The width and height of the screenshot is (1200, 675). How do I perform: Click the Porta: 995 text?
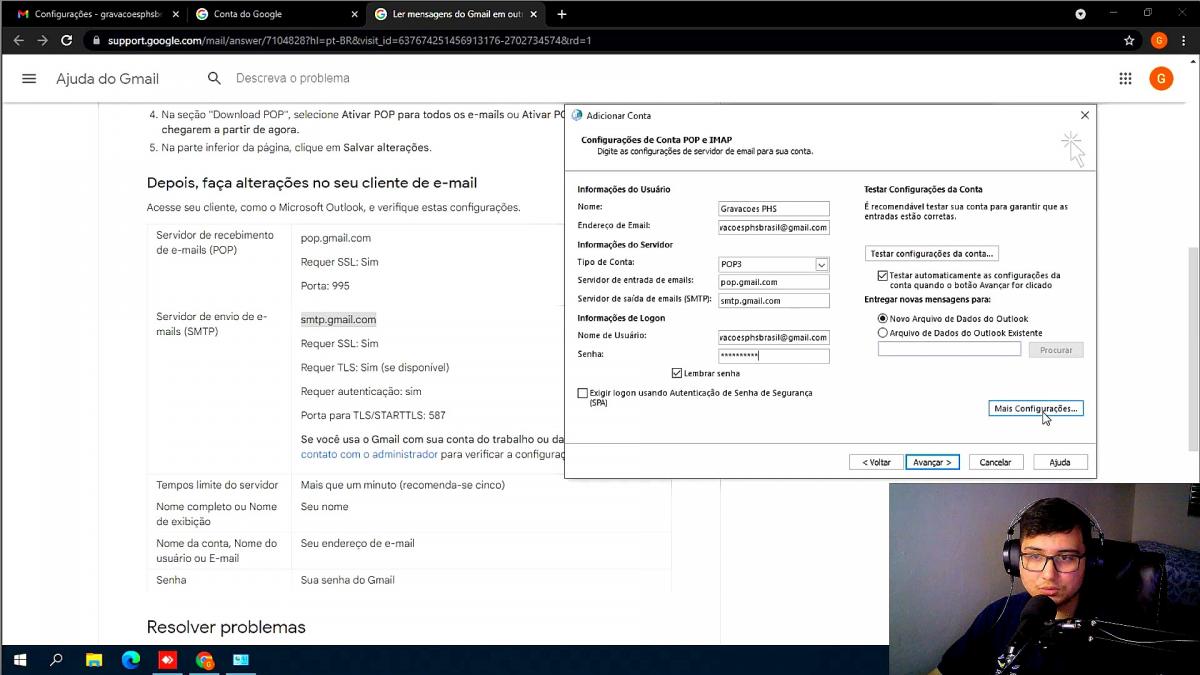coord(325,286)
